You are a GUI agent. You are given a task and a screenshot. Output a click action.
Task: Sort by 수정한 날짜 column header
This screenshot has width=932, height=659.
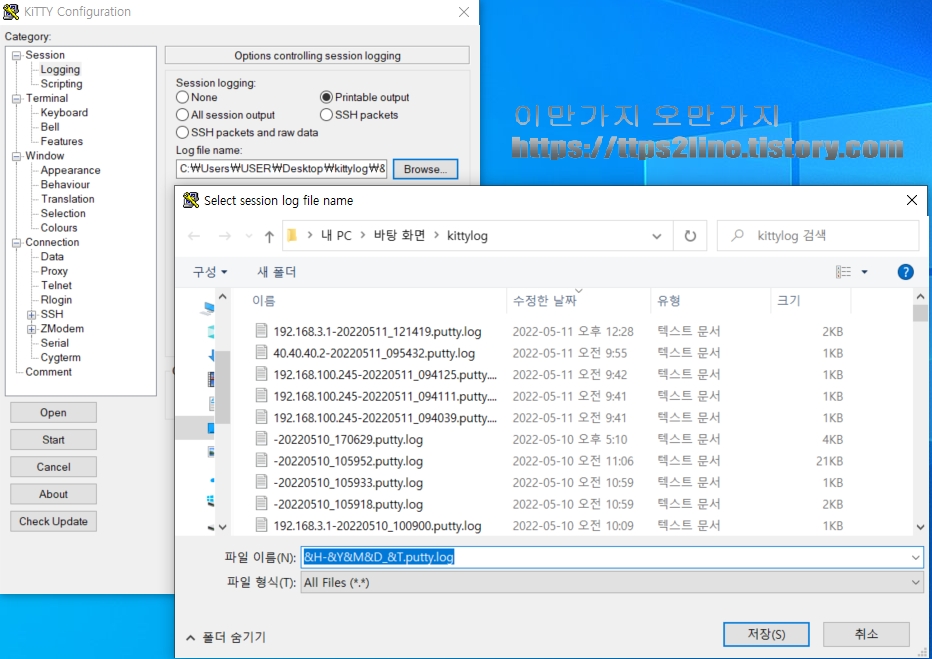[x=544, y=301]
